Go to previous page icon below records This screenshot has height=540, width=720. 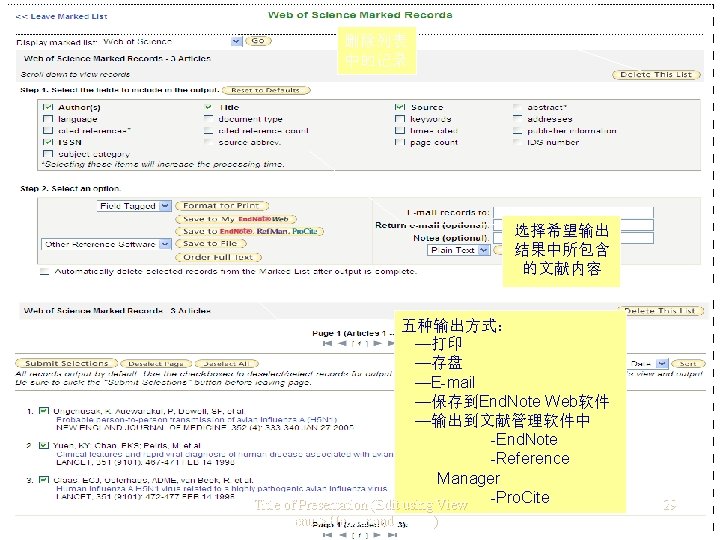(342, 535)
